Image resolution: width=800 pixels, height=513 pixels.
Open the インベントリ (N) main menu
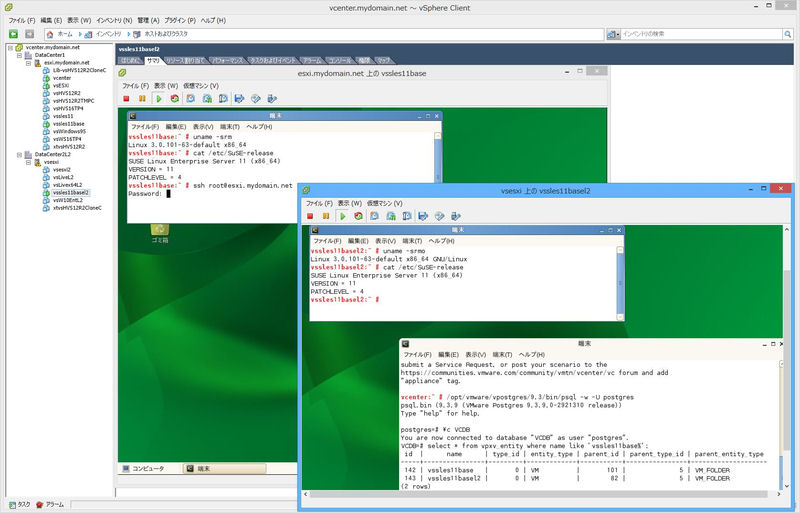coord(114,20)
